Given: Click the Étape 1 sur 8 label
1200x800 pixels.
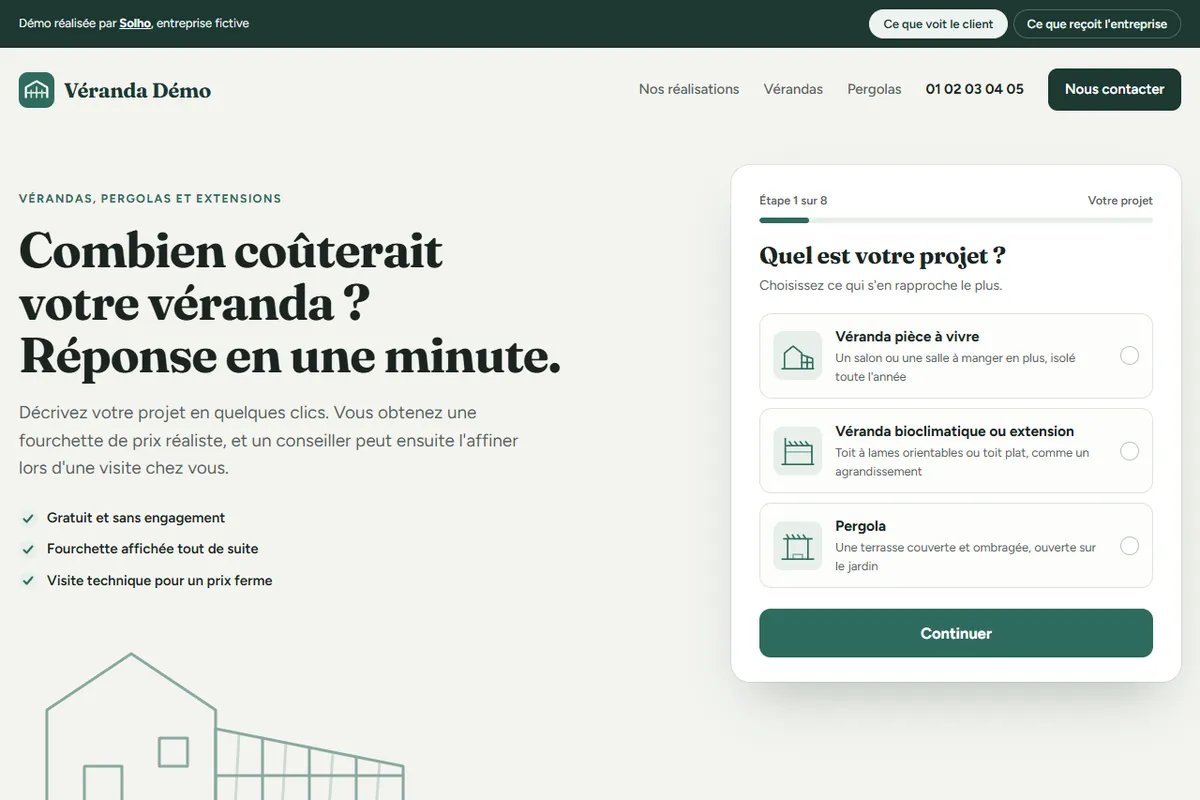Looking at the screenshot, I should (793, 201).
